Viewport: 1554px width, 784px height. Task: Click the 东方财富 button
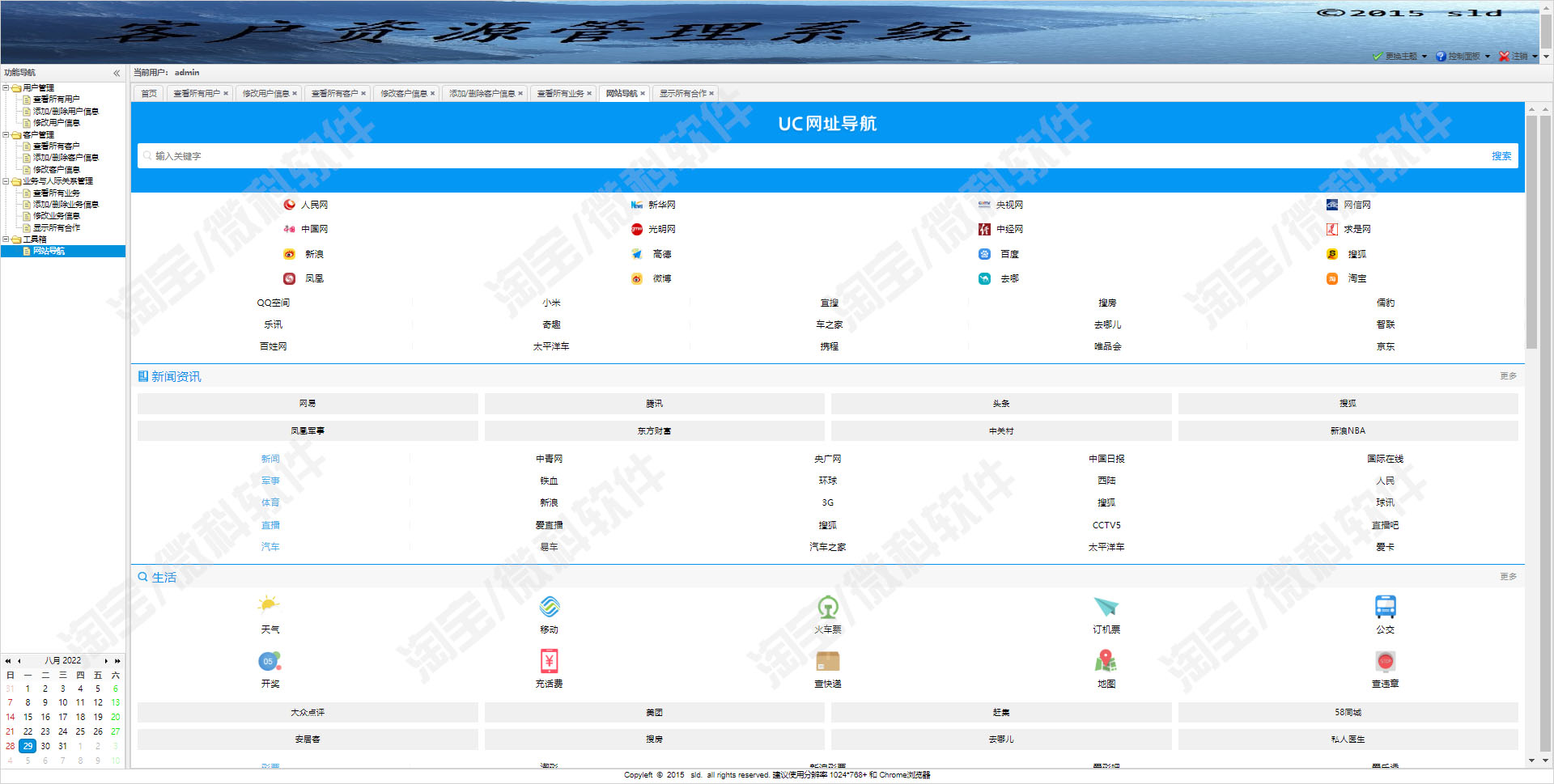654,431
